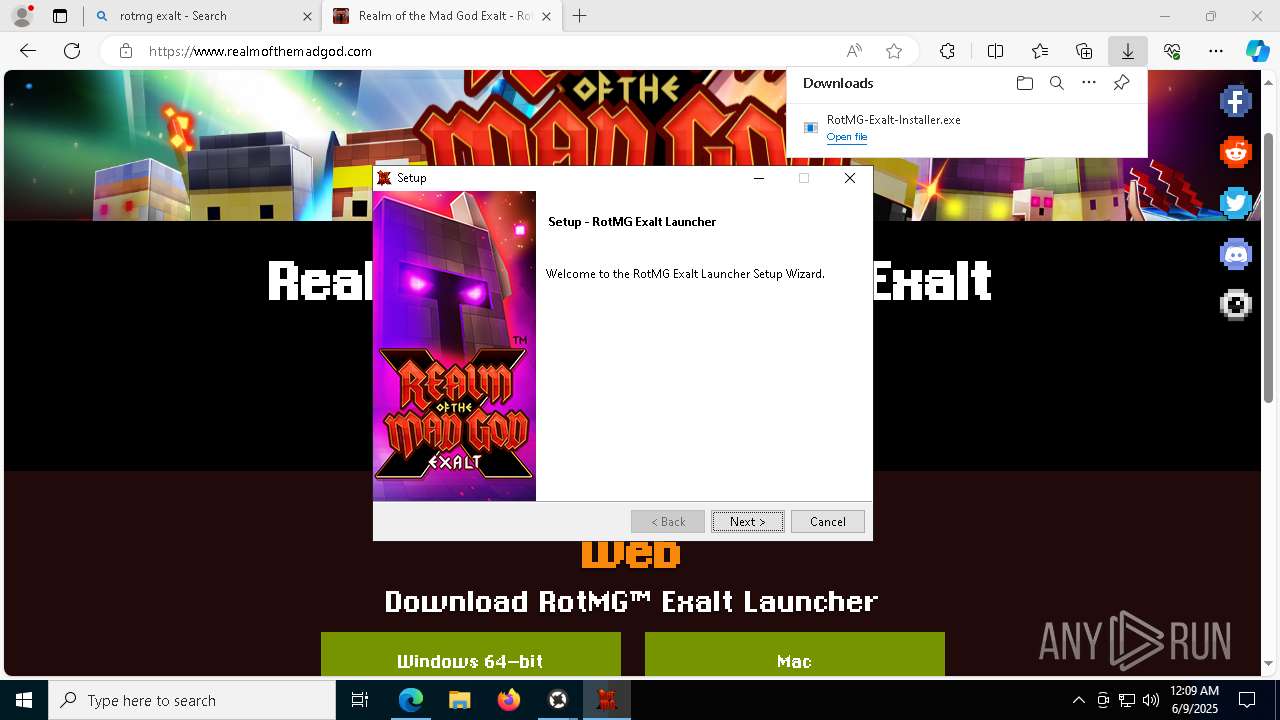This screenshot has height=720, width=1280.
Task: Open Microsoft Edge from the taskbar
Action: click(411, 700)
